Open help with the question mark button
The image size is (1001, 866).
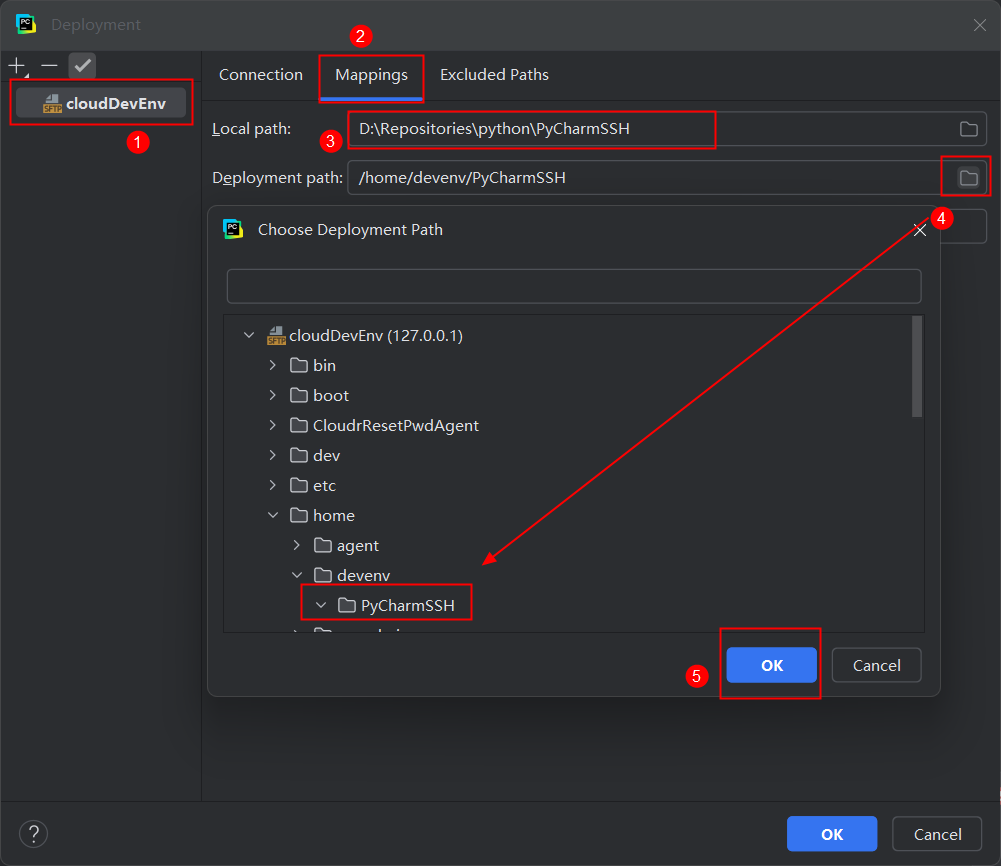33,833
